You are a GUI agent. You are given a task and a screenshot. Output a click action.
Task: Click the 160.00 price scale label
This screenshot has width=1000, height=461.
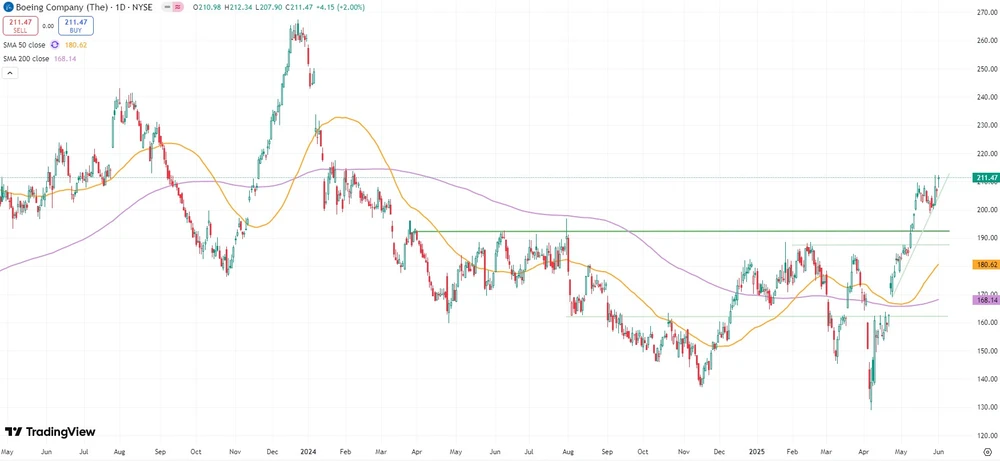click(986, 323)
